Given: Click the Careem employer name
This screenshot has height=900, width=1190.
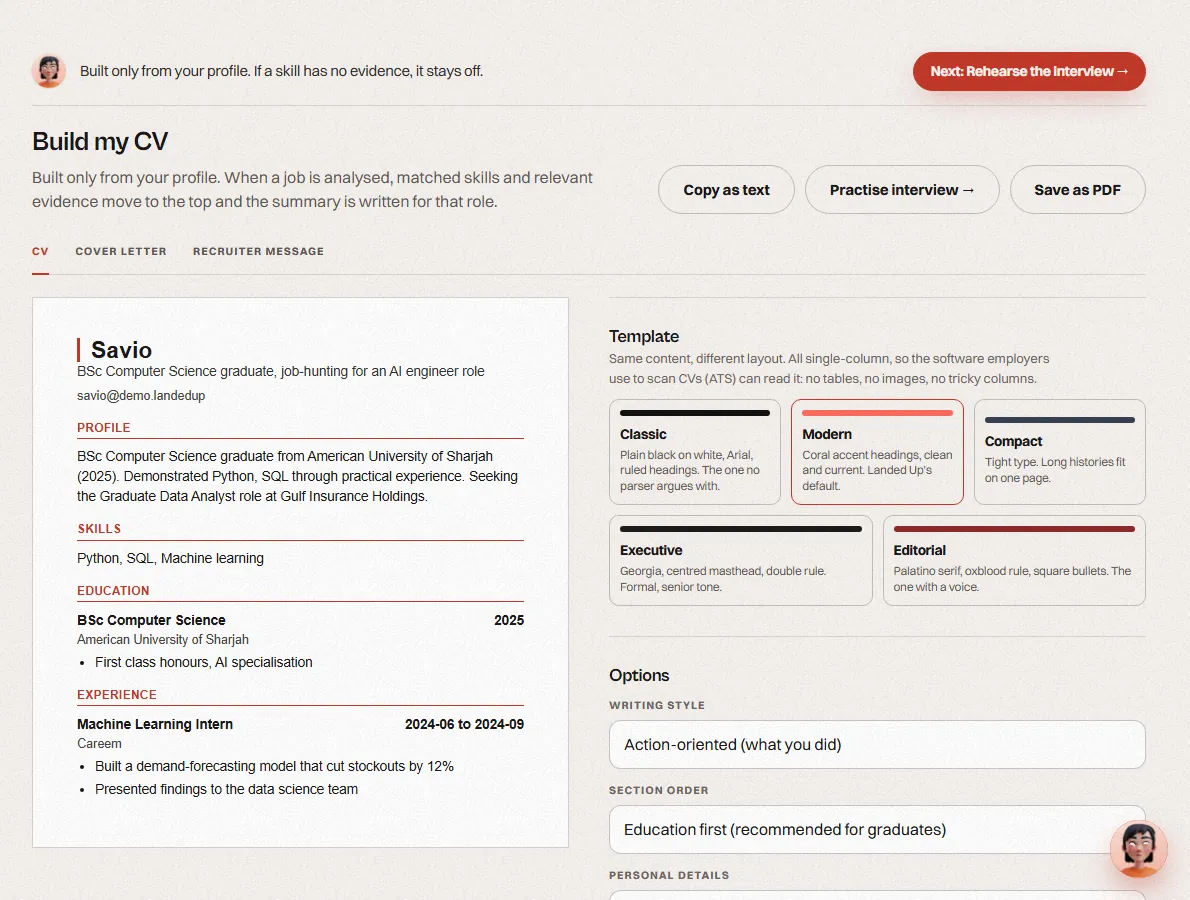Looking at the screenshot, I should coord(99,744).
